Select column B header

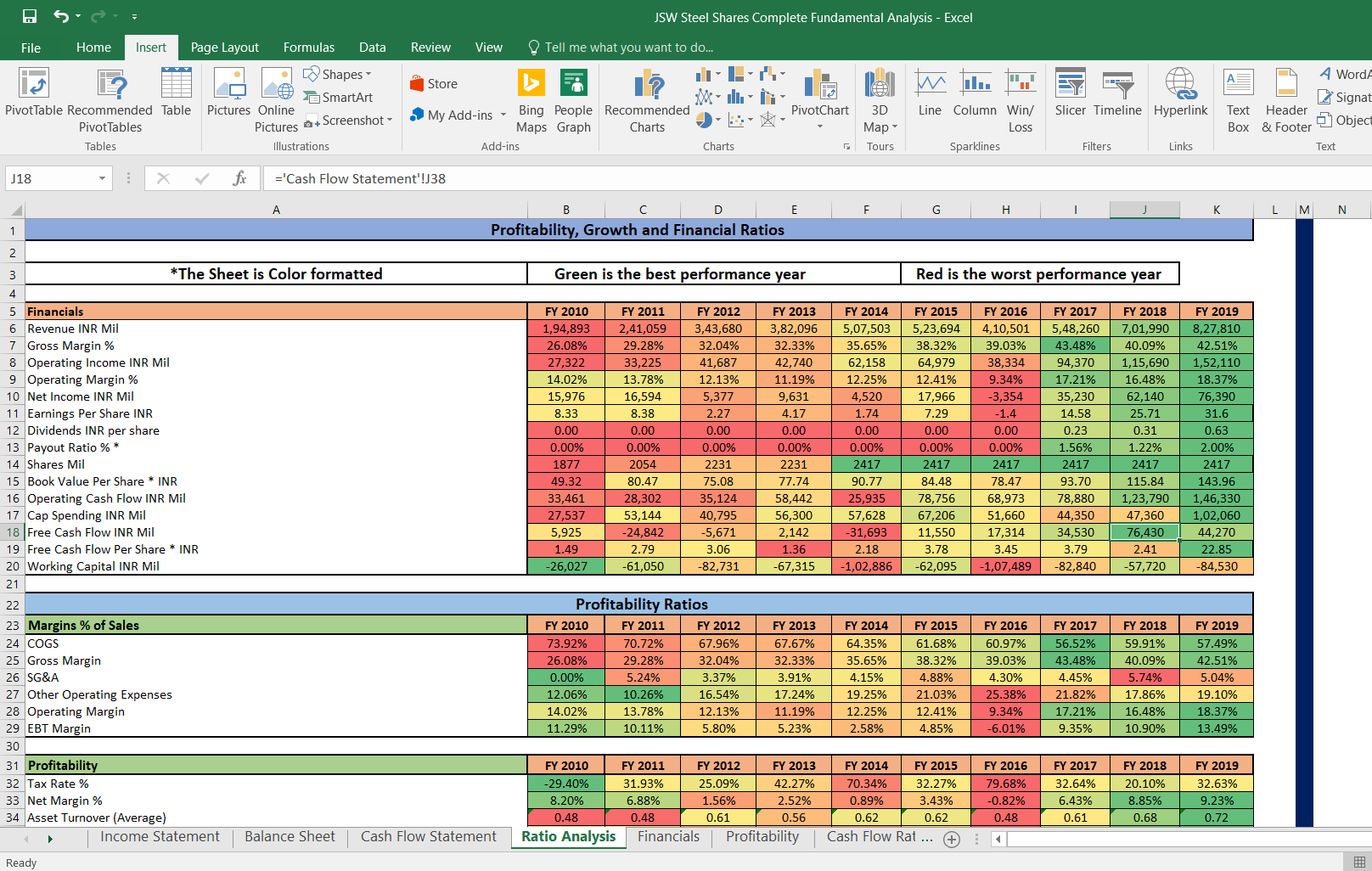coord(566,210)
